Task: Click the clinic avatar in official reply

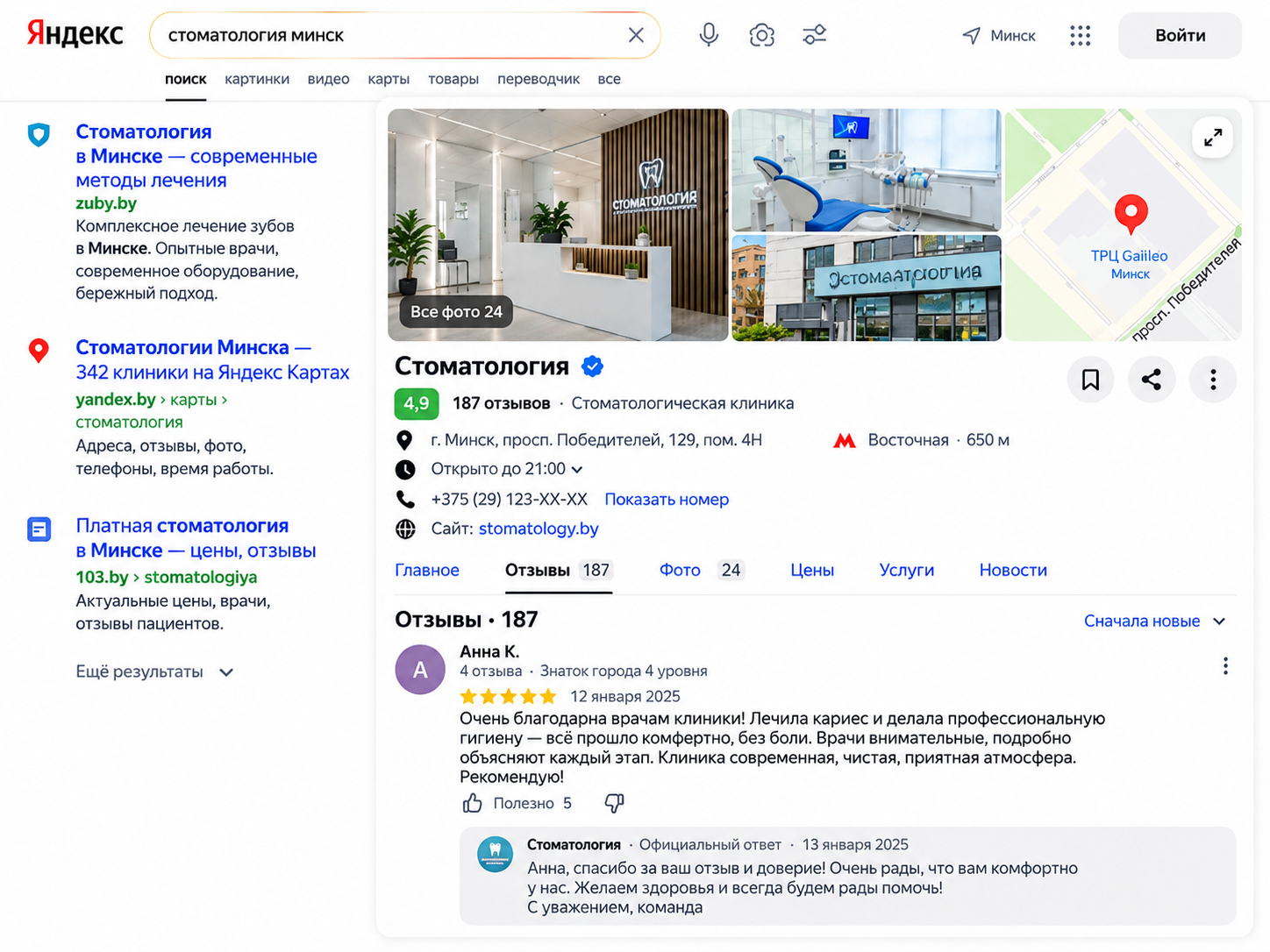Action: click(x=495, y=854)
